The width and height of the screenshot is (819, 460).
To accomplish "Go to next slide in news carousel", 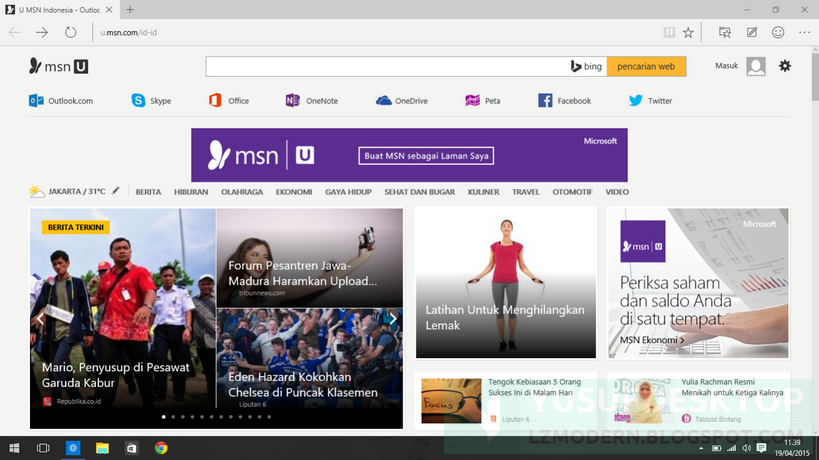I will coord(393,319).
